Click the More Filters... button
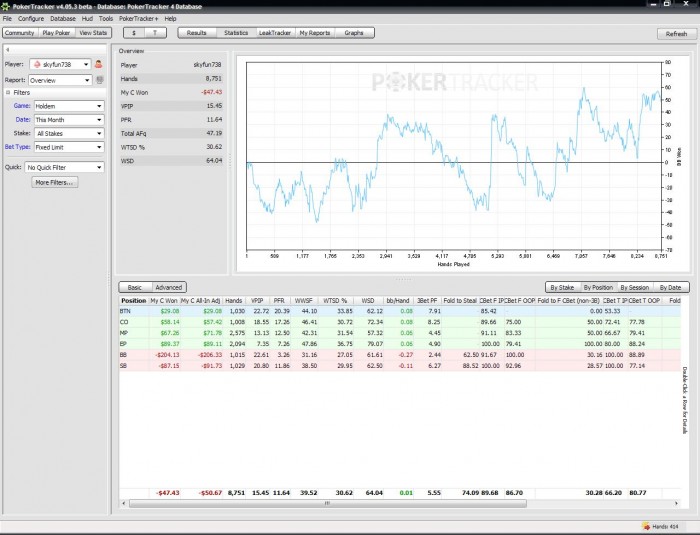700x535 pixels. [x=54, y=183]
